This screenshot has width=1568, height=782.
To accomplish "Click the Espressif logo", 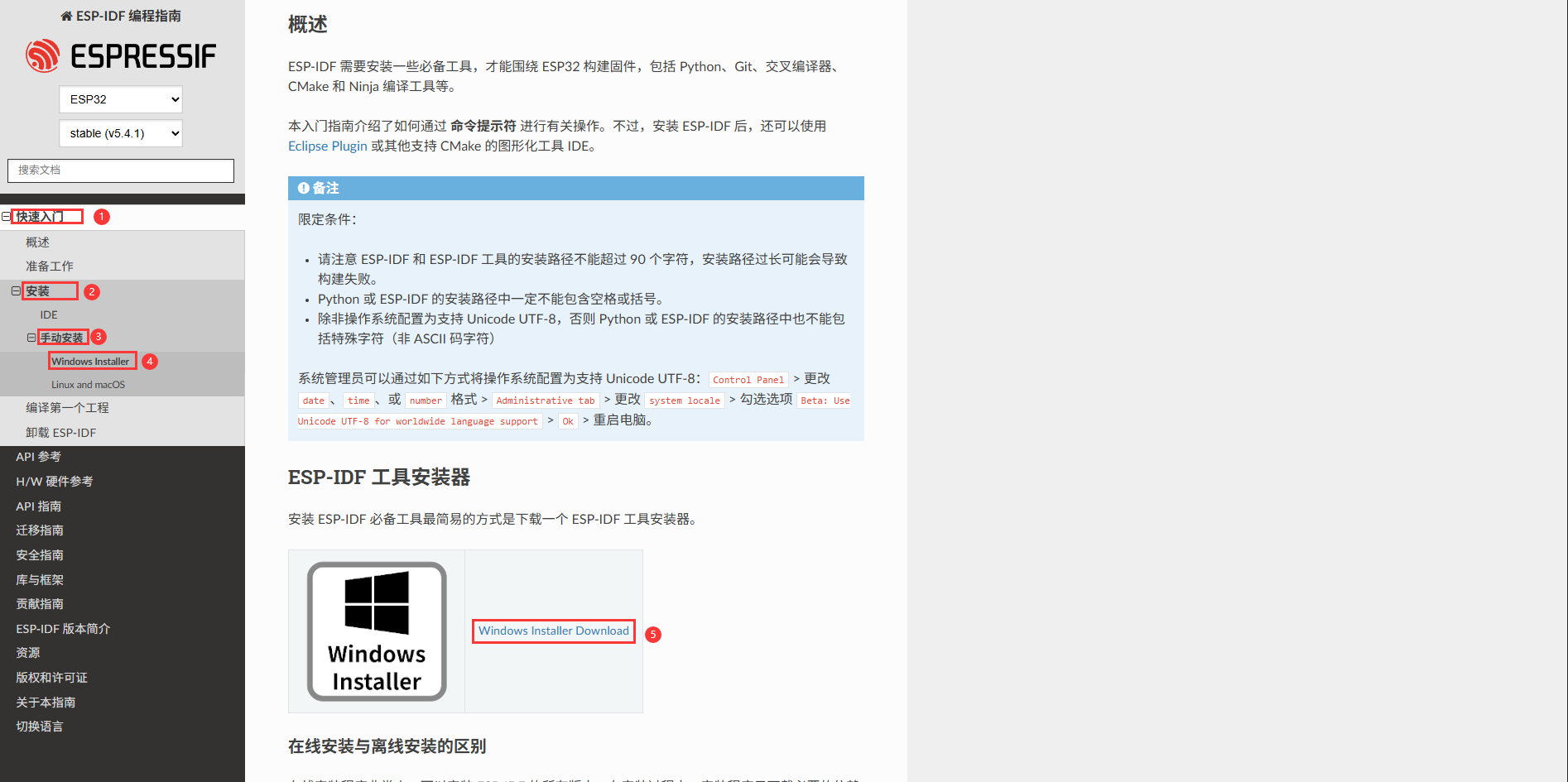I will tap(120, 55).
